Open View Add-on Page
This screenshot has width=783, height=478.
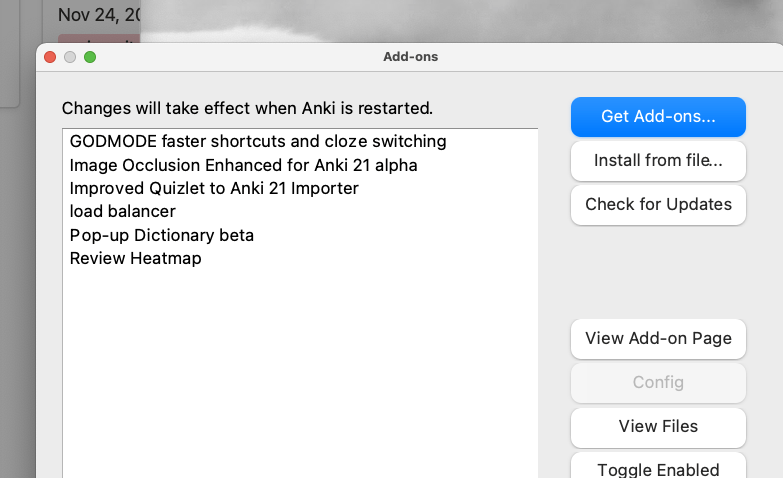[658, 338]
